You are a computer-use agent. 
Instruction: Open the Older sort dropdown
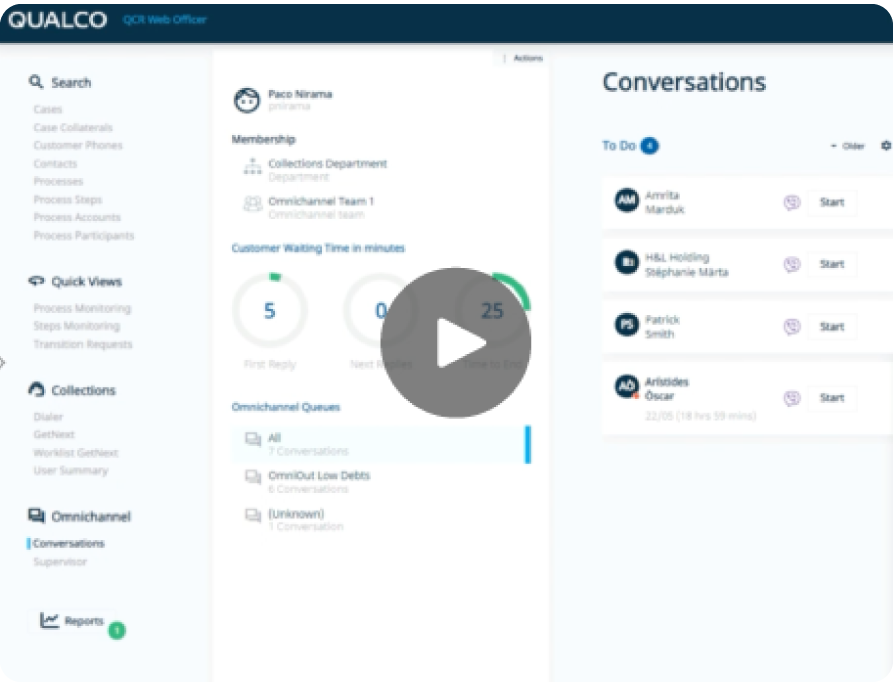tap(848, 146)
